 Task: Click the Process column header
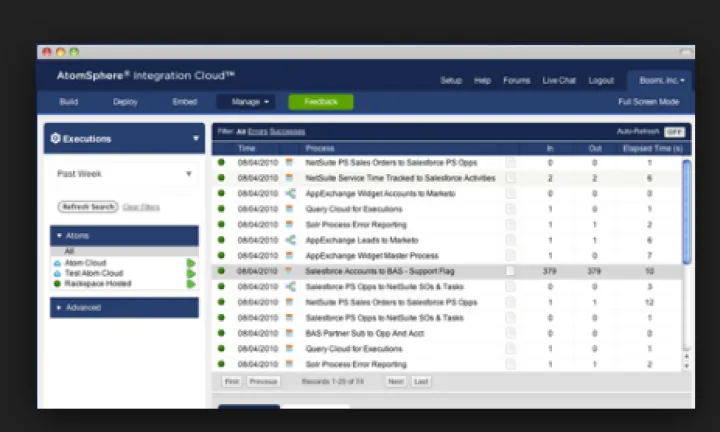click(320, 148)
